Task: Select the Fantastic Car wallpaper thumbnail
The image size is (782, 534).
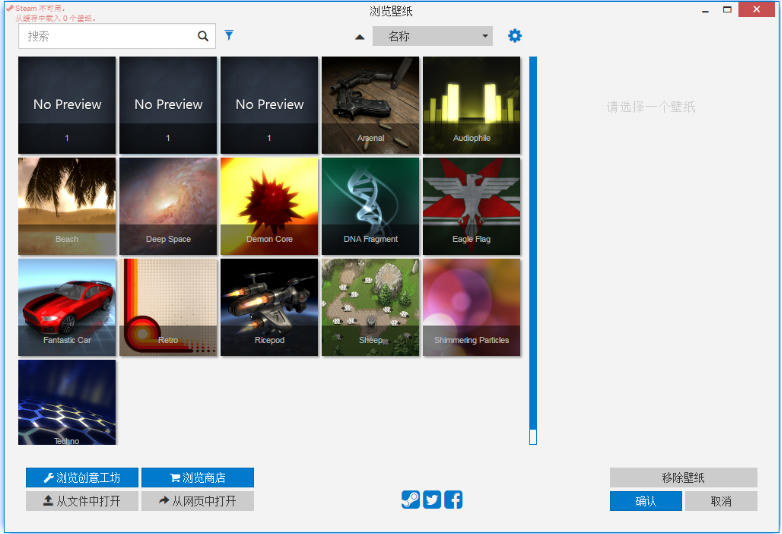Action: point(67,307)
